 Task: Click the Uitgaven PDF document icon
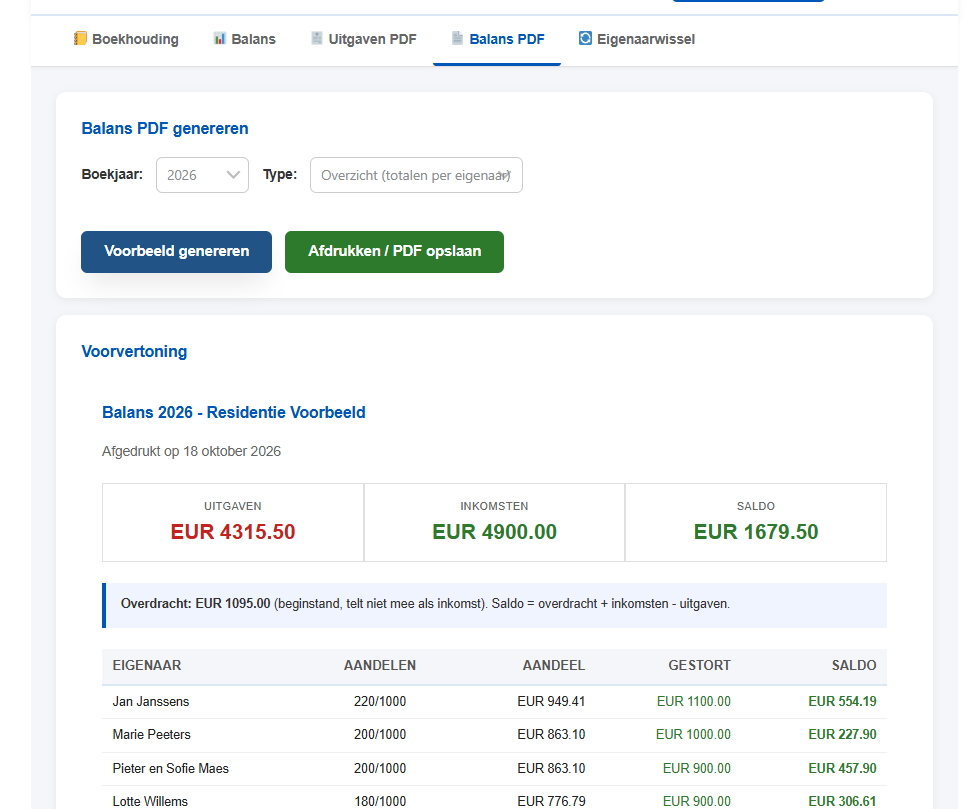coord(317,39)
